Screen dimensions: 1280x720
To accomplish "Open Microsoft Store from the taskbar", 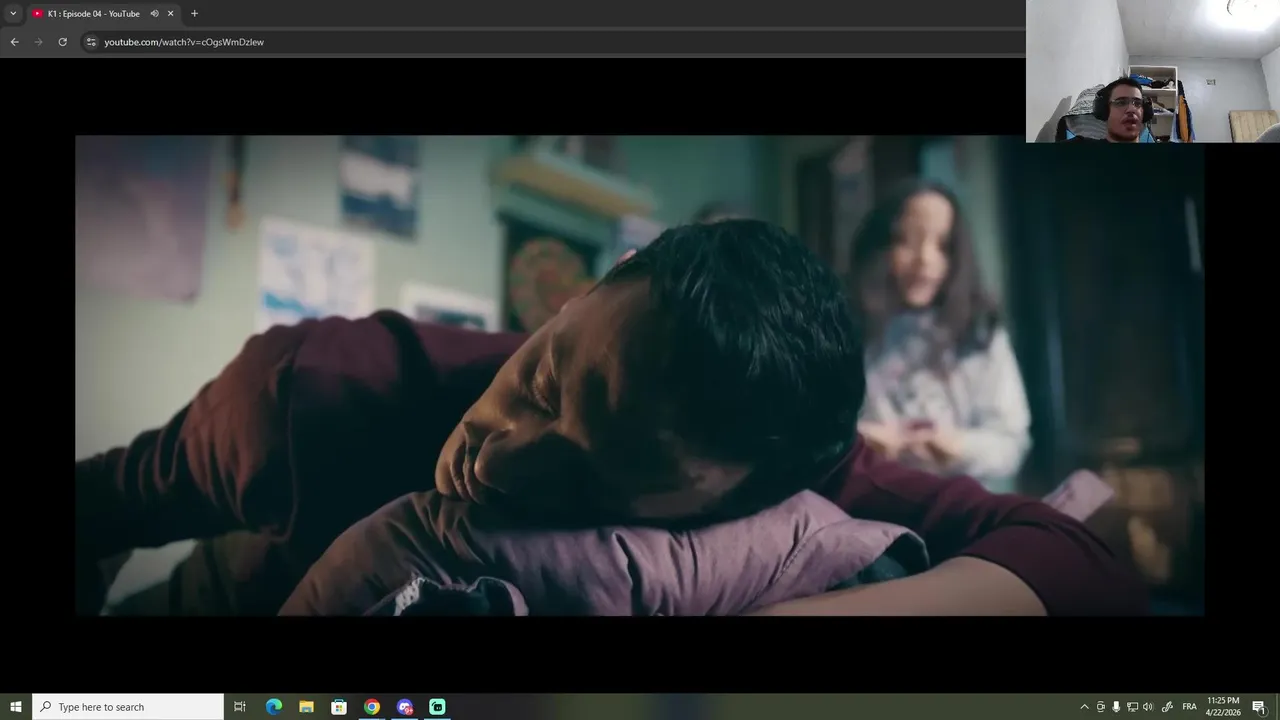I will click(339, 707).
